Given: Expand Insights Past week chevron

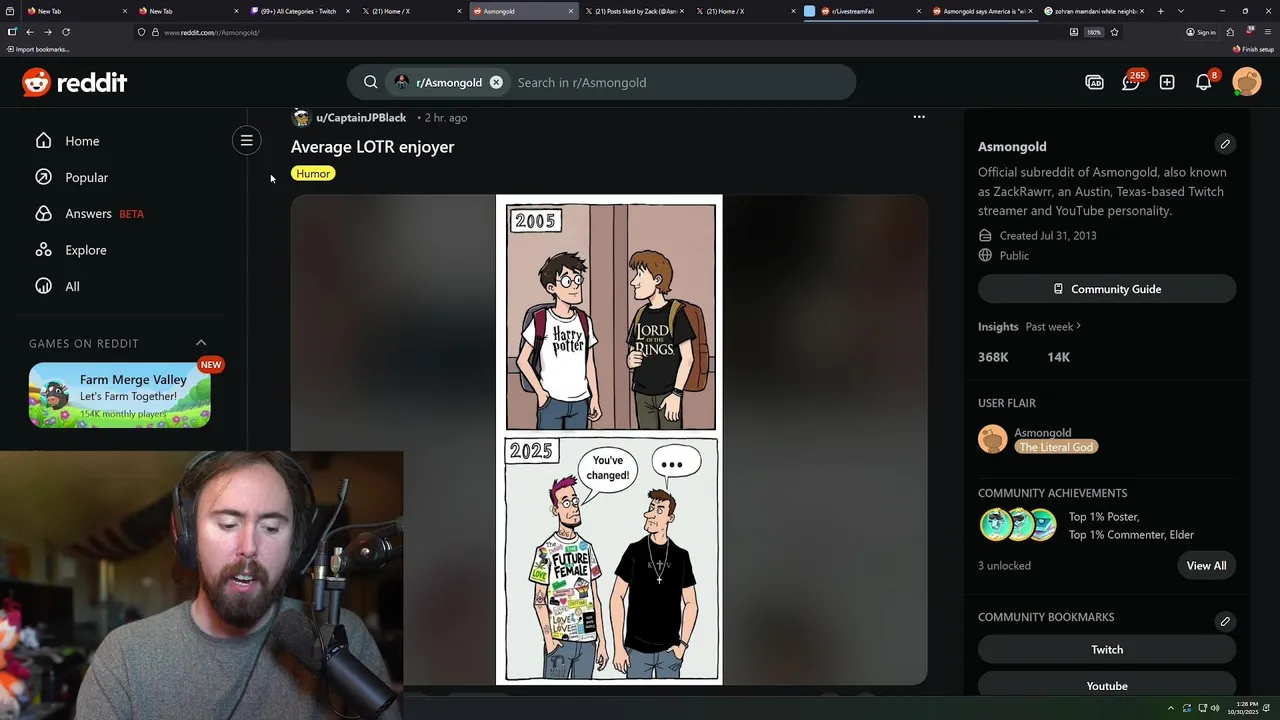Looking at the screenshot, I should 1078,326.
